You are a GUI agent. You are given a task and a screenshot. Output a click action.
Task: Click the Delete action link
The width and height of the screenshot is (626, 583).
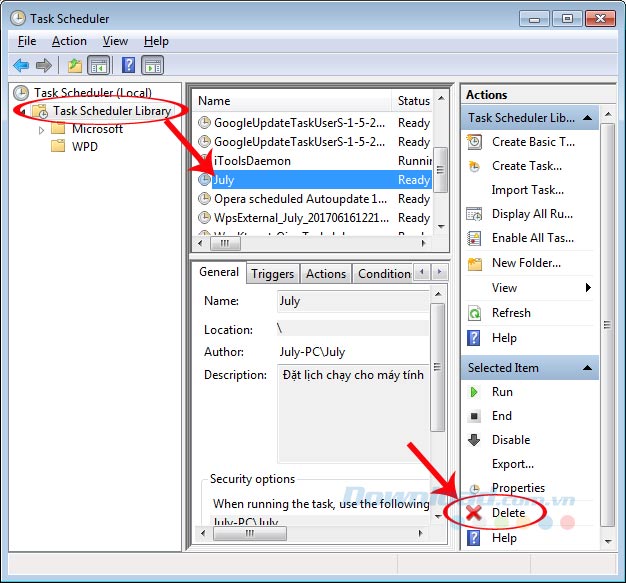point(509,513)
